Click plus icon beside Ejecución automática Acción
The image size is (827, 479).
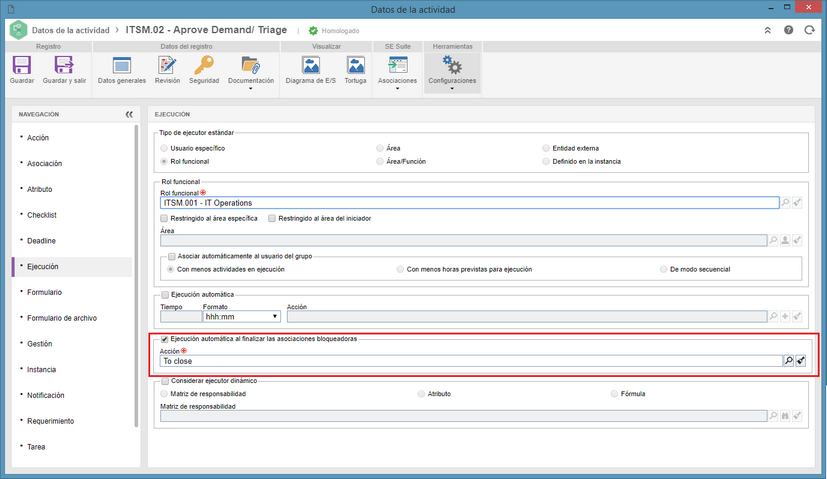click(x=785, y=316)
